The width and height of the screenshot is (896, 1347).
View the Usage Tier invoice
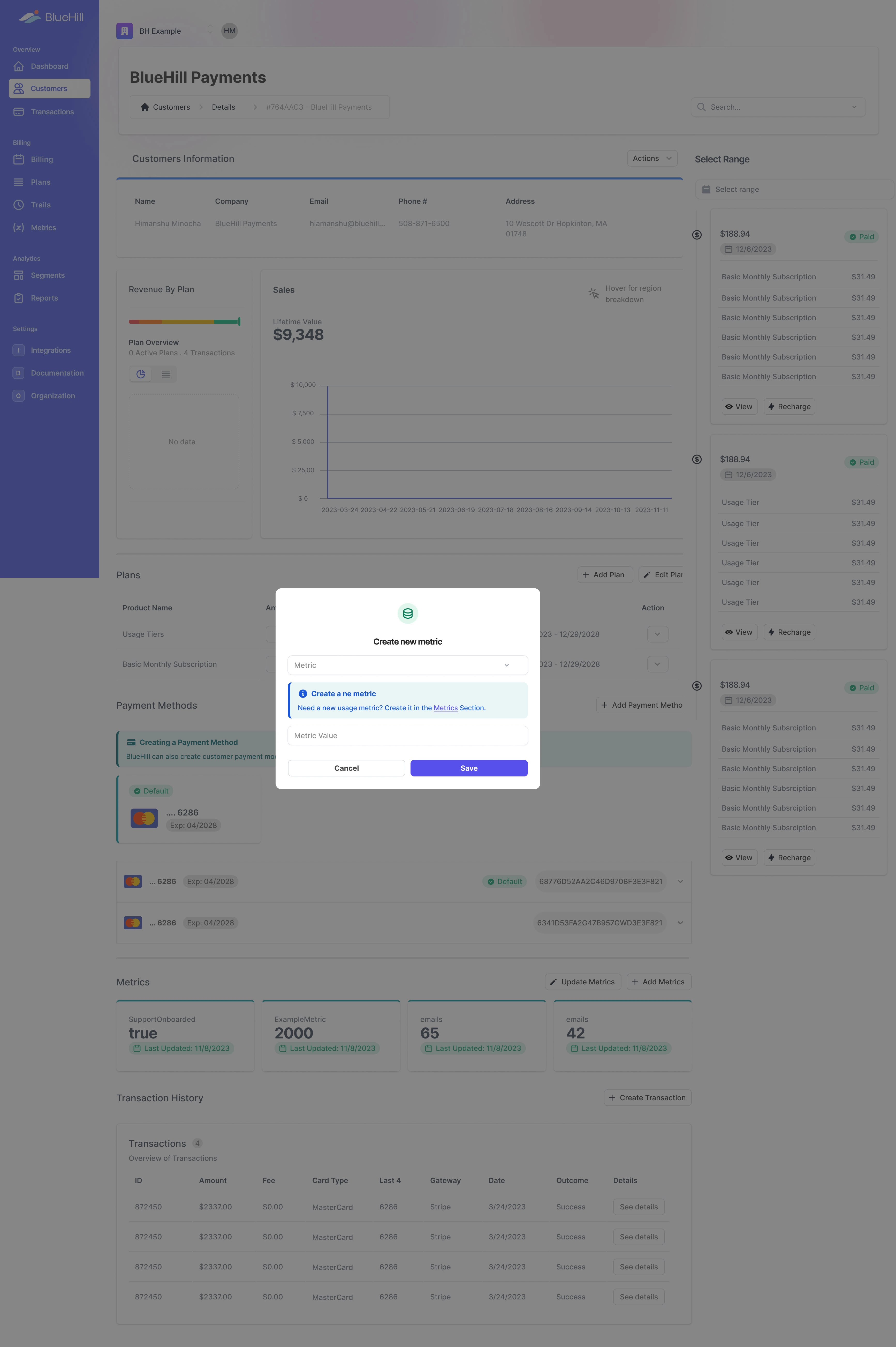click(739, 632)
